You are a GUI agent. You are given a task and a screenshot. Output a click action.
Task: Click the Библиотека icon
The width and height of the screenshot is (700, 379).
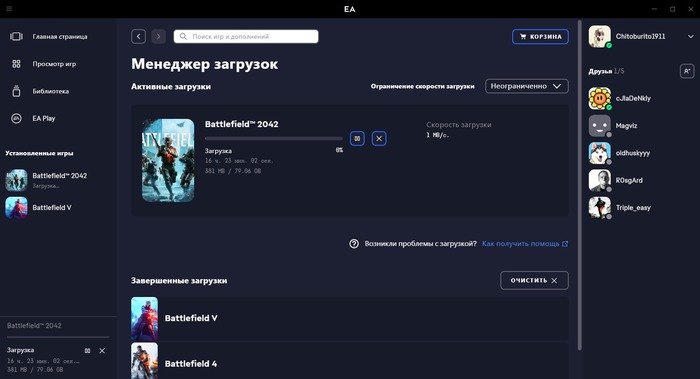pos(17,91)
